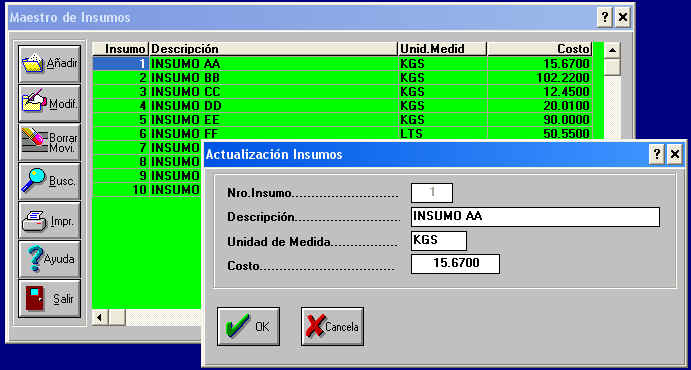Close the Actualización Insumos dialog
The width and height of the screenshot is (691, 370).
point(675,154)
